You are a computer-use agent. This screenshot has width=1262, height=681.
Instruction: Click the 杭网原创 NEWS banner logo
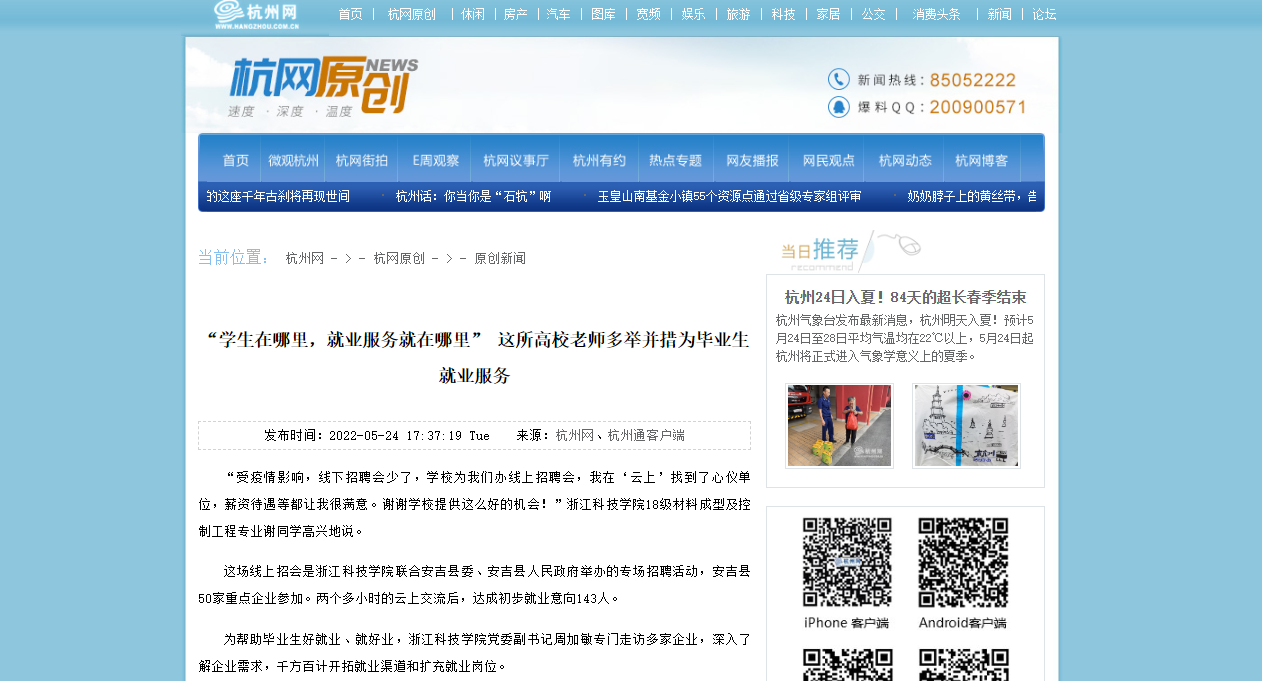(322, 87)
